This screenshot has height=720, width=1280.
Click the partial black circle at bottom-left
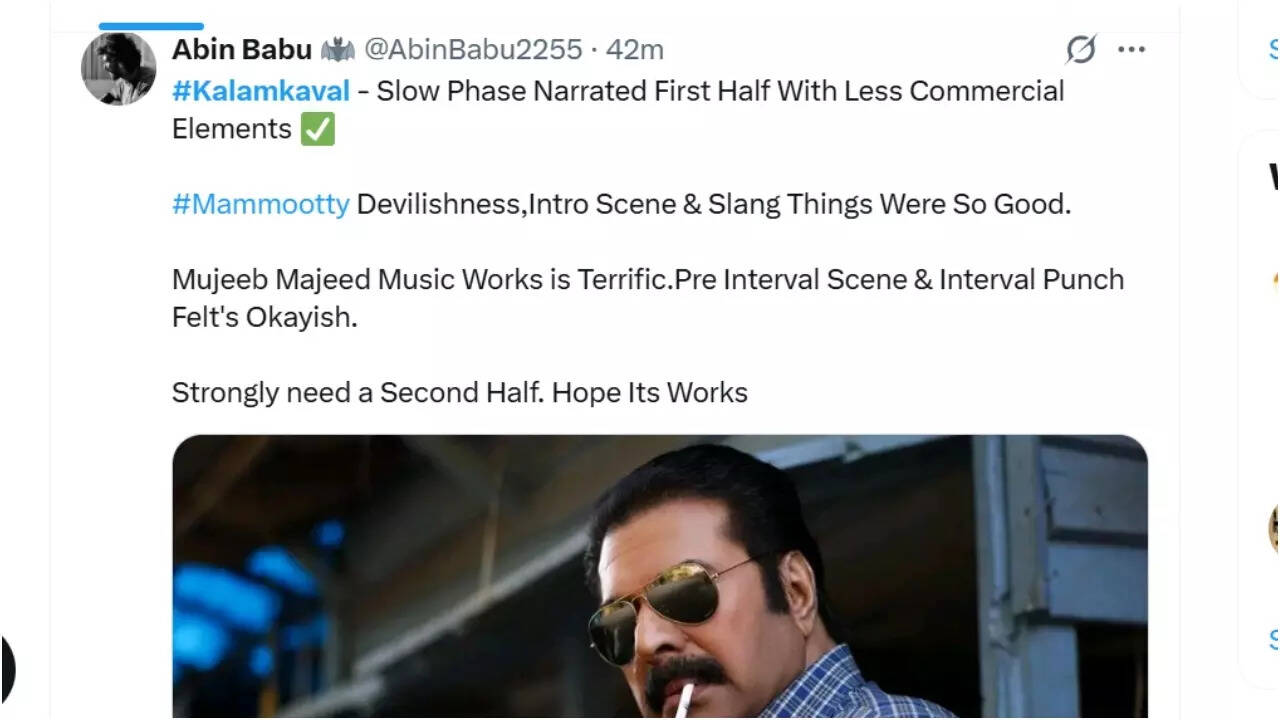[7, 668]
